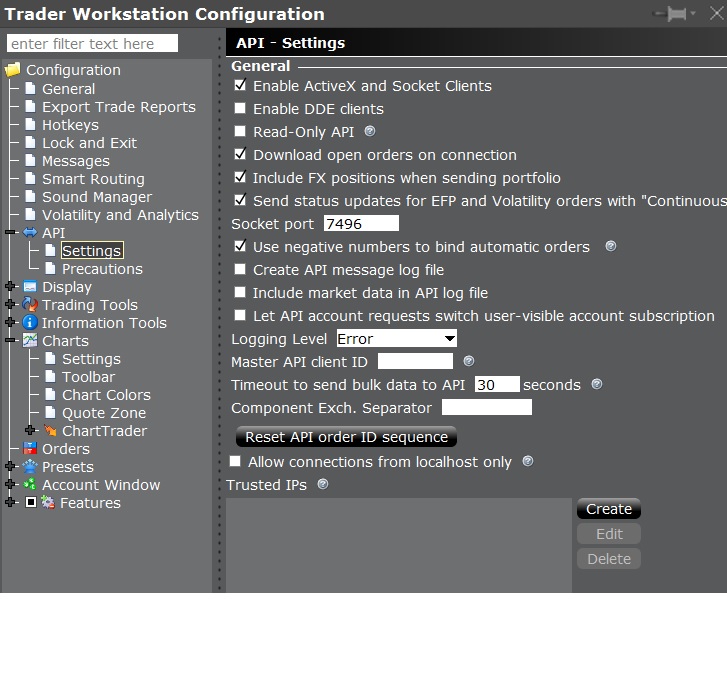
Task: Expand the ChartTrader node
Action: [x=31, y=430]
